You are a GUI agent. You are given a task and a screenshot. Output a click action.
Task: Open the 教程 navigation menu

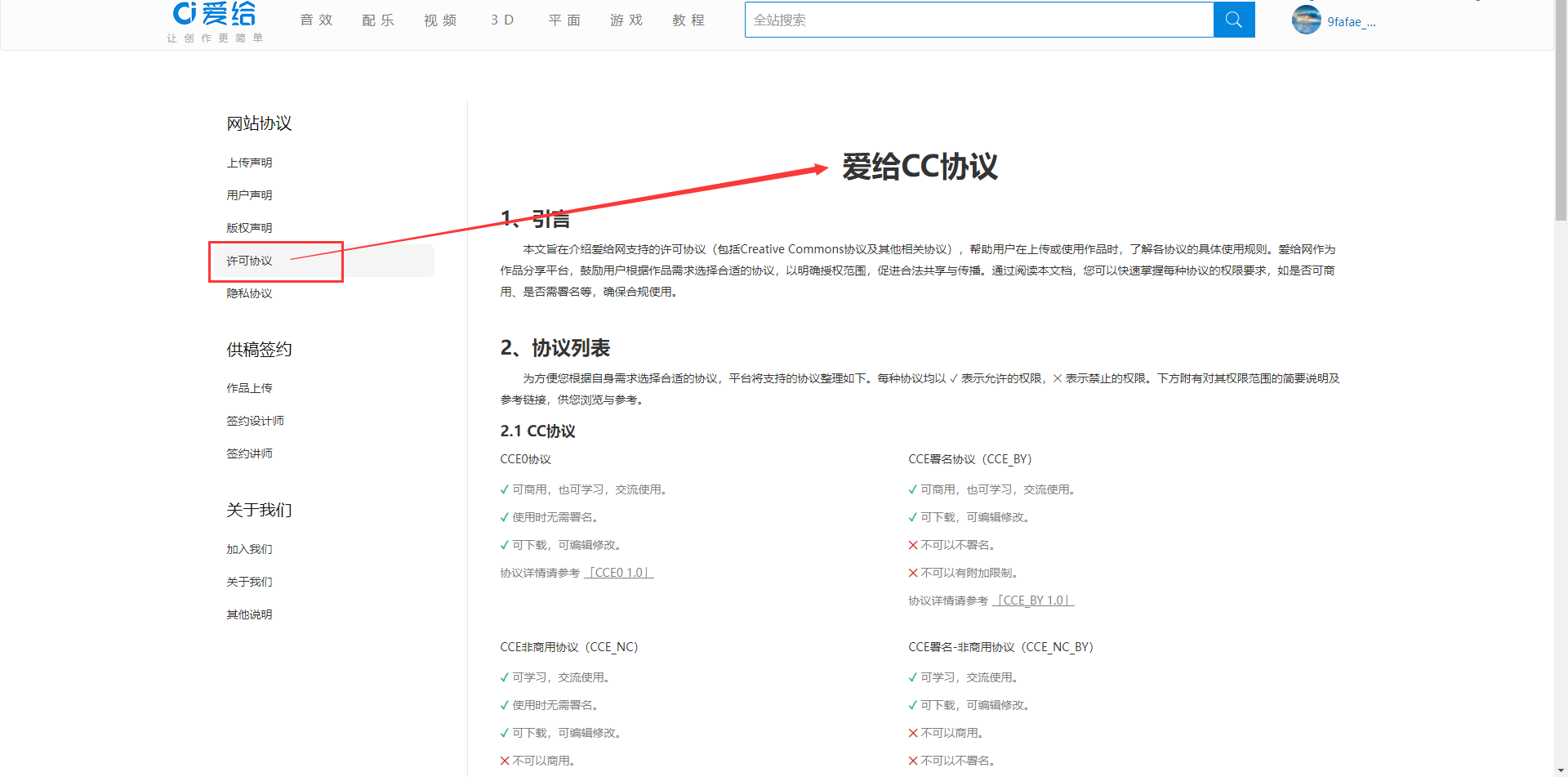[x=688, y=20]
